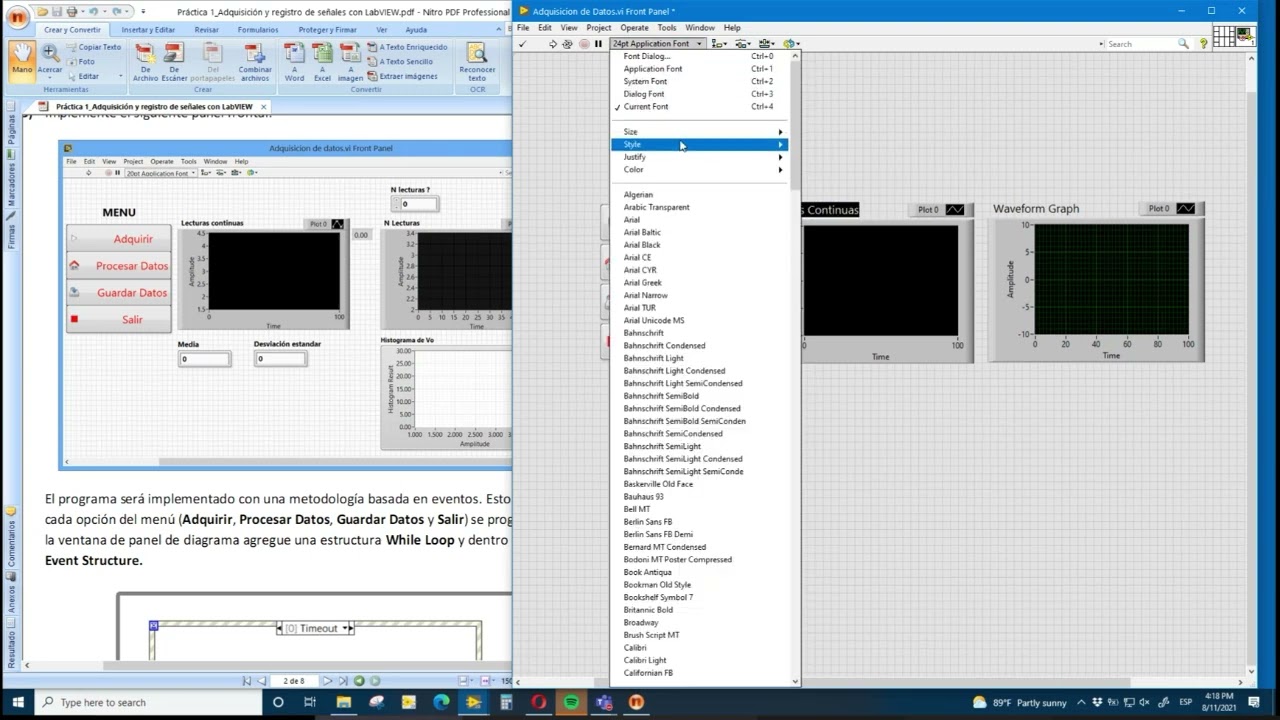Click the Plot 0 legend swatch of Waveform Graph

pyautogui.click(x=1185, y=209)
